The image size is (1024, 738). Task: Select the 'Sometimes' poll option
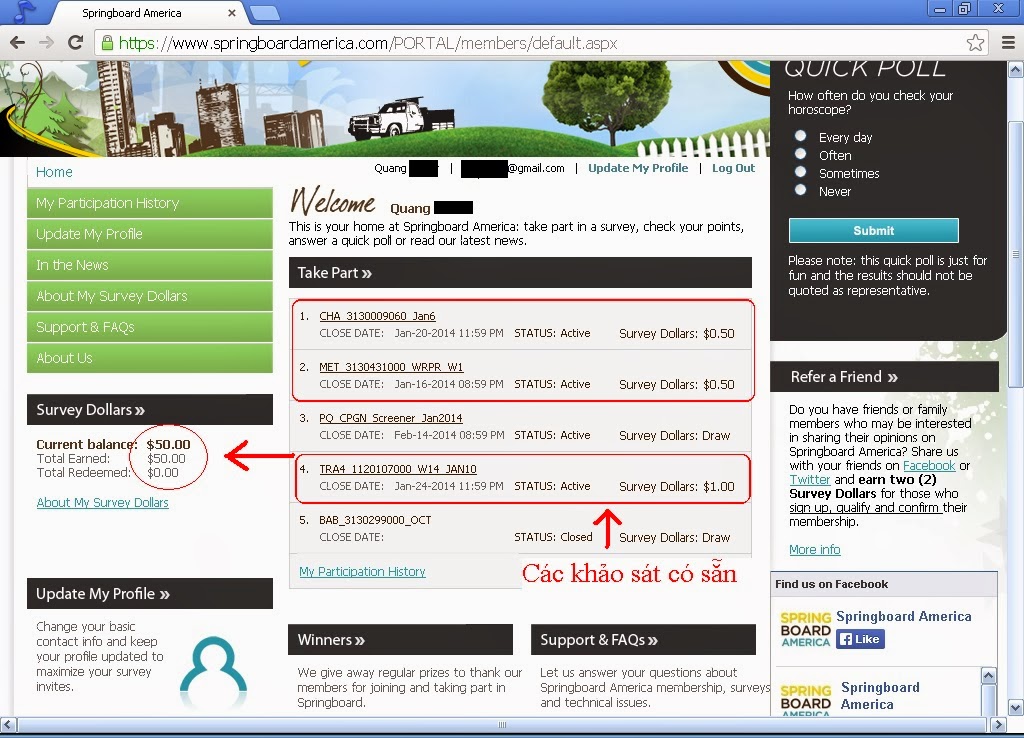pyautogui.click(x=800, y=172)
